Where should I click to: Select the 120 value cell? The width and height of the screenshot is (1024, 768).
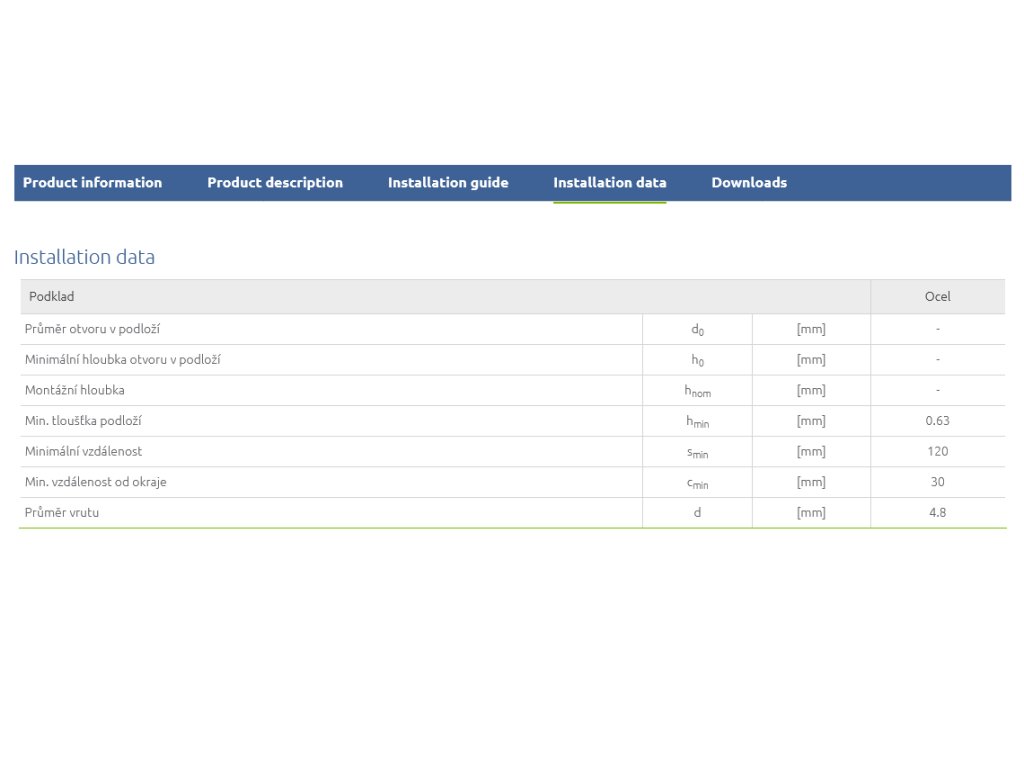click(x=937, y=451)
